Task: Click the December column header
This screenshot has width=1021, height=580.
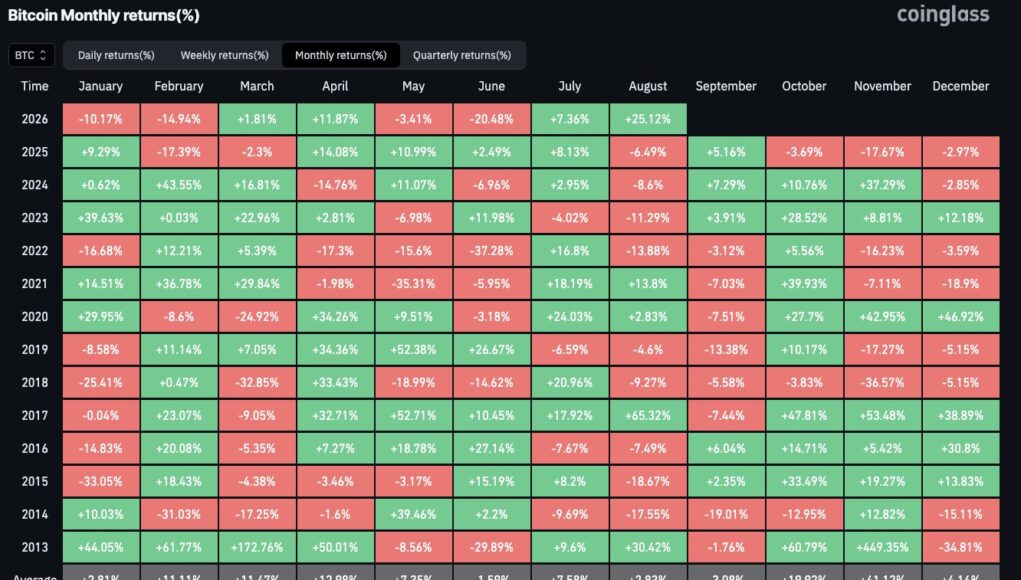Action: pos(960,86)
